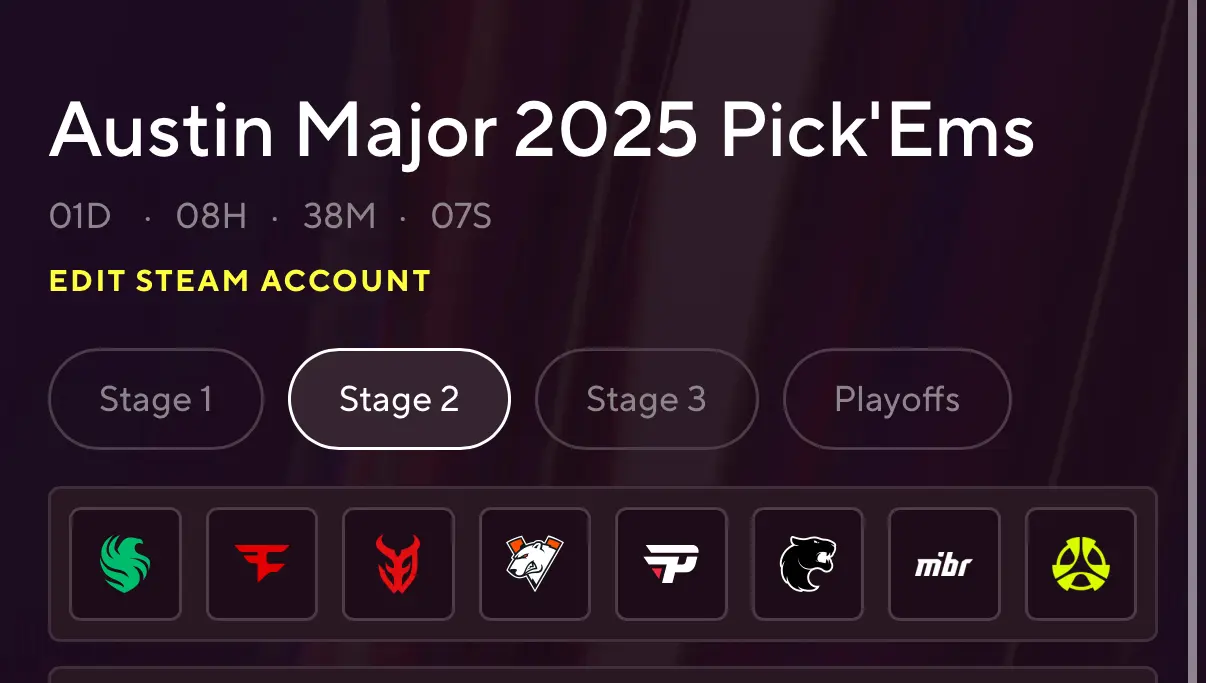Screen dimensions: 1206x683
Task: Select the Stage 2 tab
Action: click(x=399, y=399)
